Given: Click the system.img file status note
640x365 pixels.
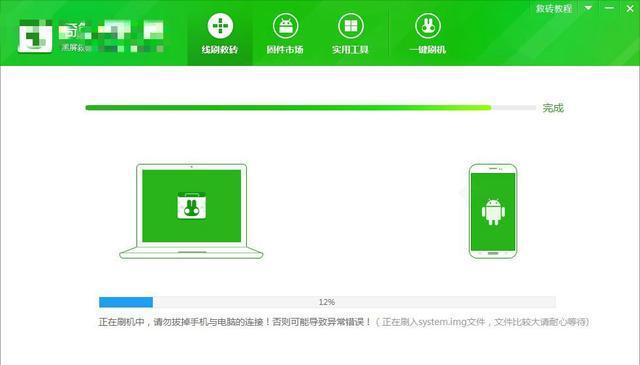Looking at the screenshot, I should [482, 322].
